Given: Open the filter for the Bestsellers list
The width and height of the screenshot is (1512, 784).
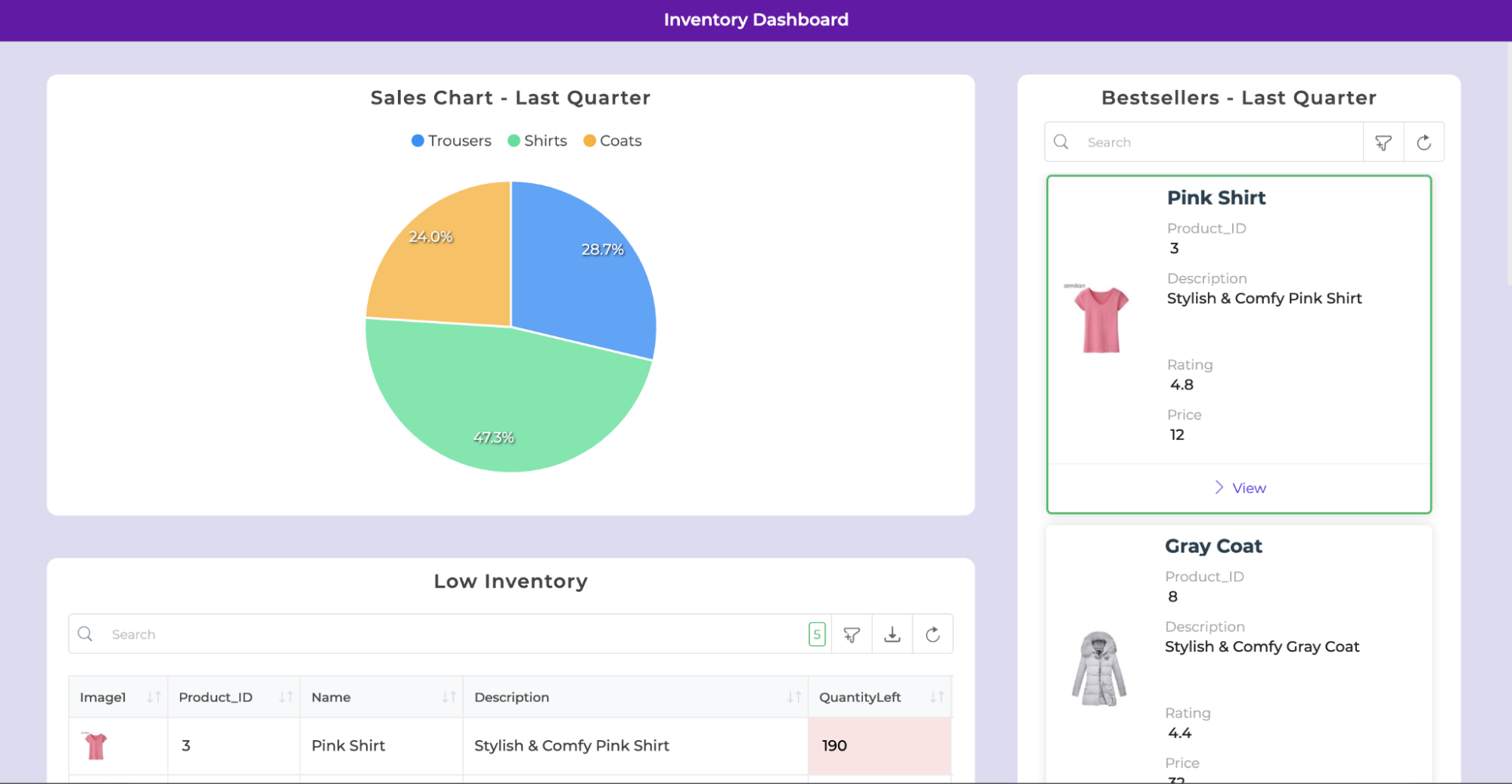Looking at the screenshot, I should click(x=1383, y=141).
